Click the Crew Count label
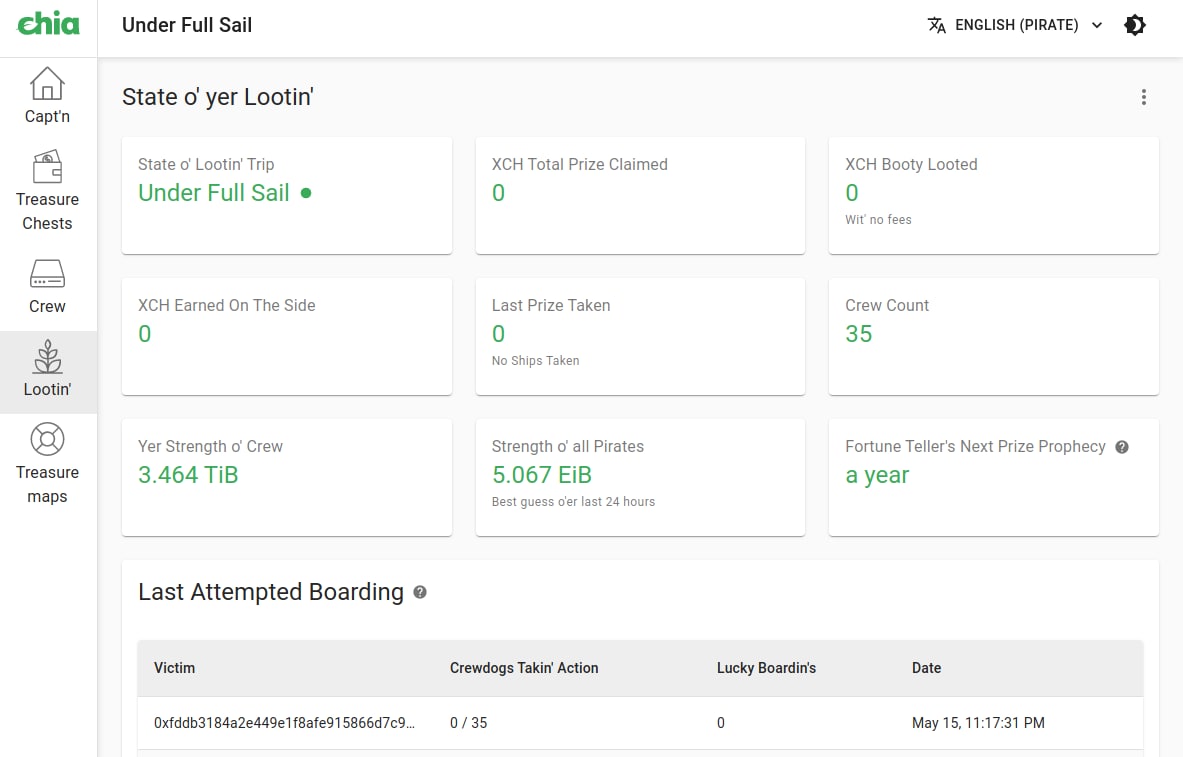Viewport: 1183px width, 757px height. [x=886, y=306]
